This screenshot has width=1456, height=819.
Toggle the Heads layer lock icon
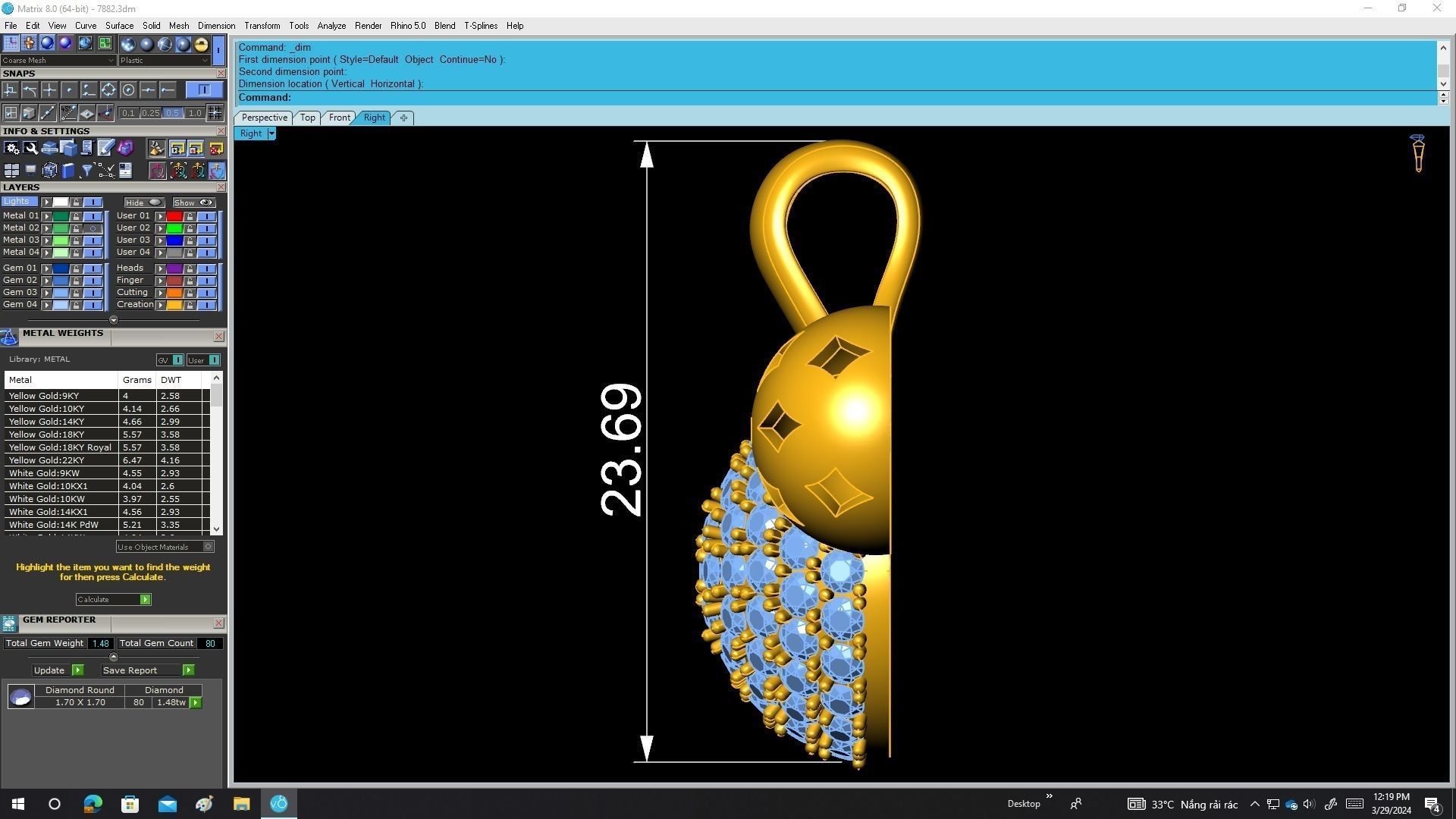tap(190, 268)
